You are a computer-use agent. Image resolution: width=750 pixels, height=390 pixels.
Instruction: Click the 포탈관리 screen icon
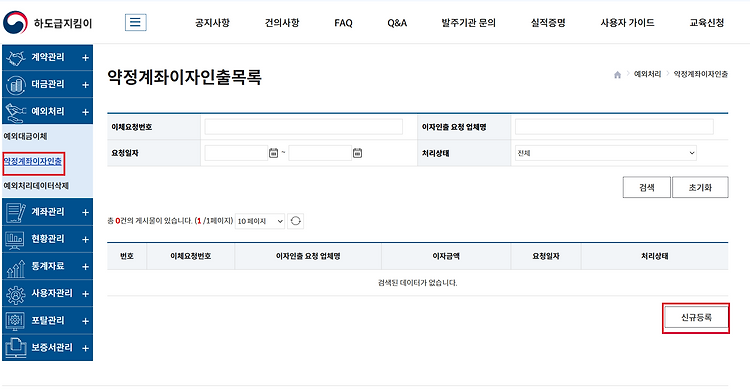(15, 321)
